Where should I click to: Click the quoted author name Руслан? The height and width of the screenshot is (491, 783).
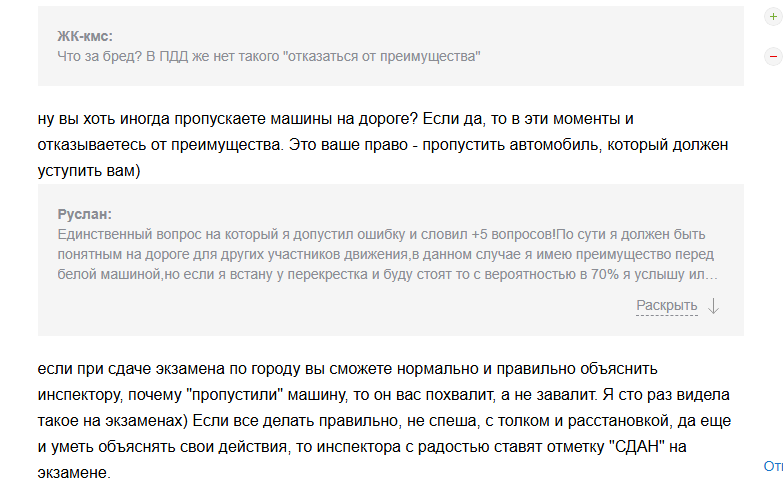tap(84, 214)
